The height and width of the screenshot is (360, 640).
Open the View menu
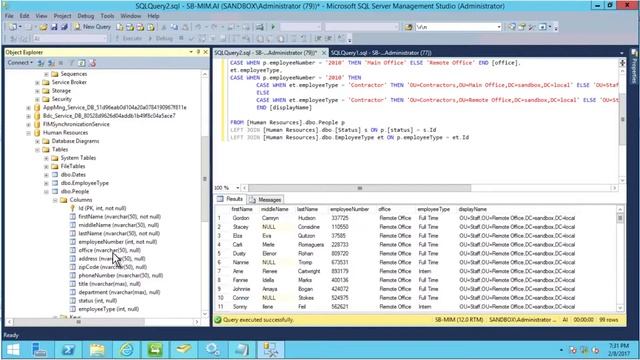41,16
